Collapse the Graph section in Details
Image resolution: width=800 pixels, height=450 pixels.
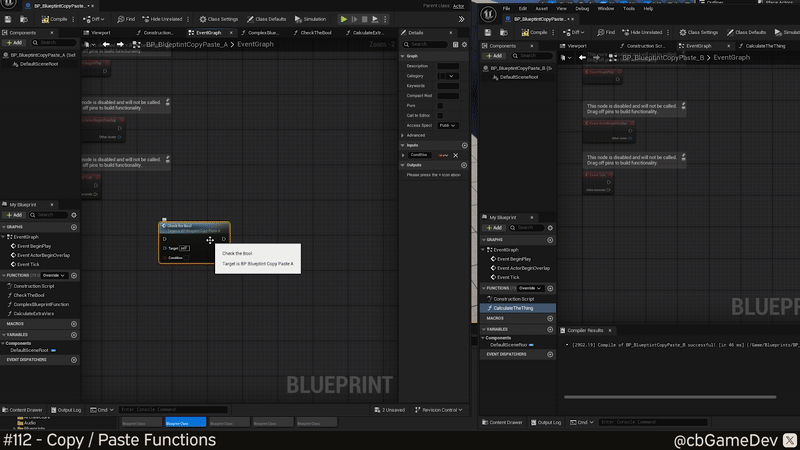pos(403,56)
